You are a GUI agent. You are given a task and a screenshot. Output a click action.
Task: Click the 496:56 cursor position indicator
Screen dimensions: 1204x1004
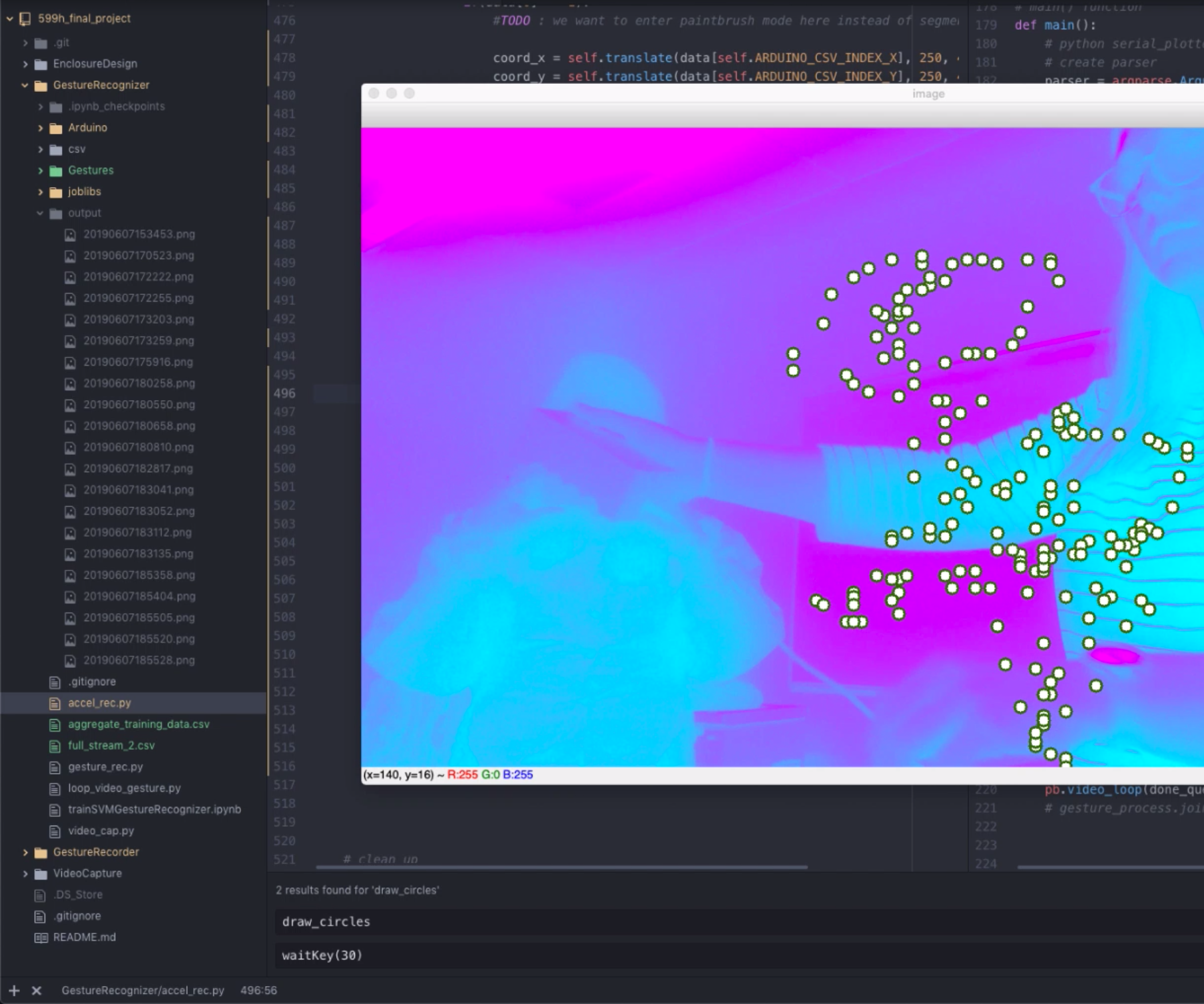coord(258,991)
